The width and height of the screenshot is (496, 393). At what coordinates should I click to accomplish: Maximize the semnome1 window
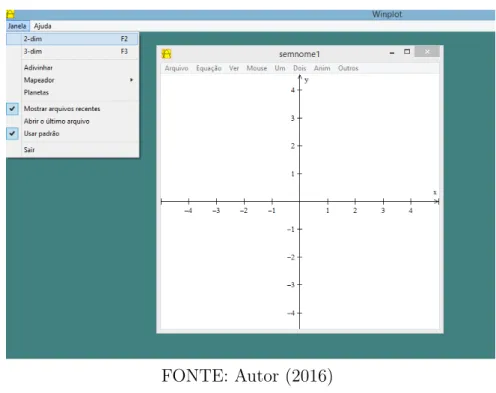[407, 52]
